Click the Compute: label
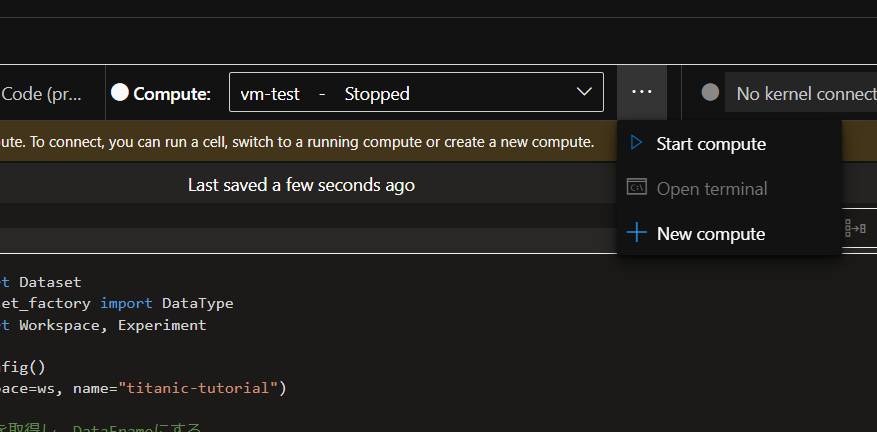 [x=172, y=94]
